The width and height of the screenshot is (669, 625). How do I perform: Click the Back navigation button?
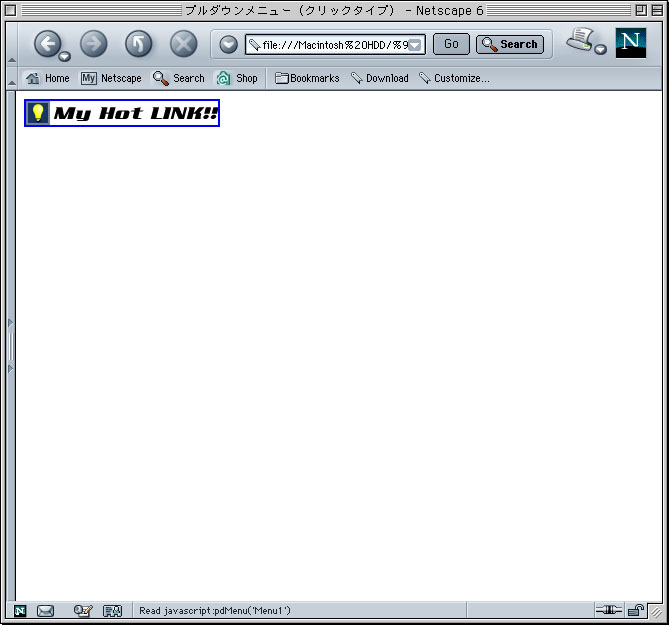click(47, 44)
